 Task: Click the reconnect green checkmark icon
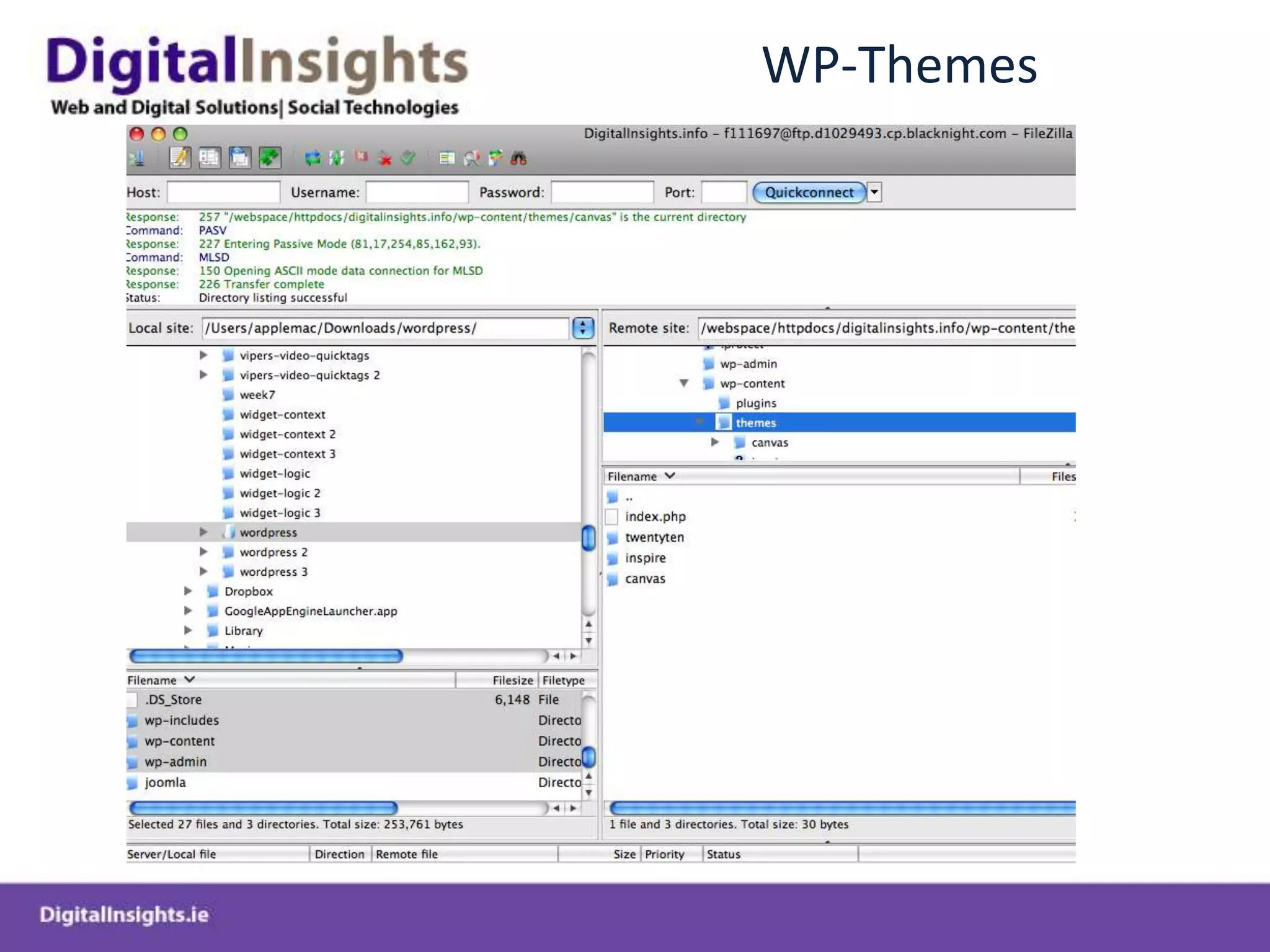pos(408,159)
